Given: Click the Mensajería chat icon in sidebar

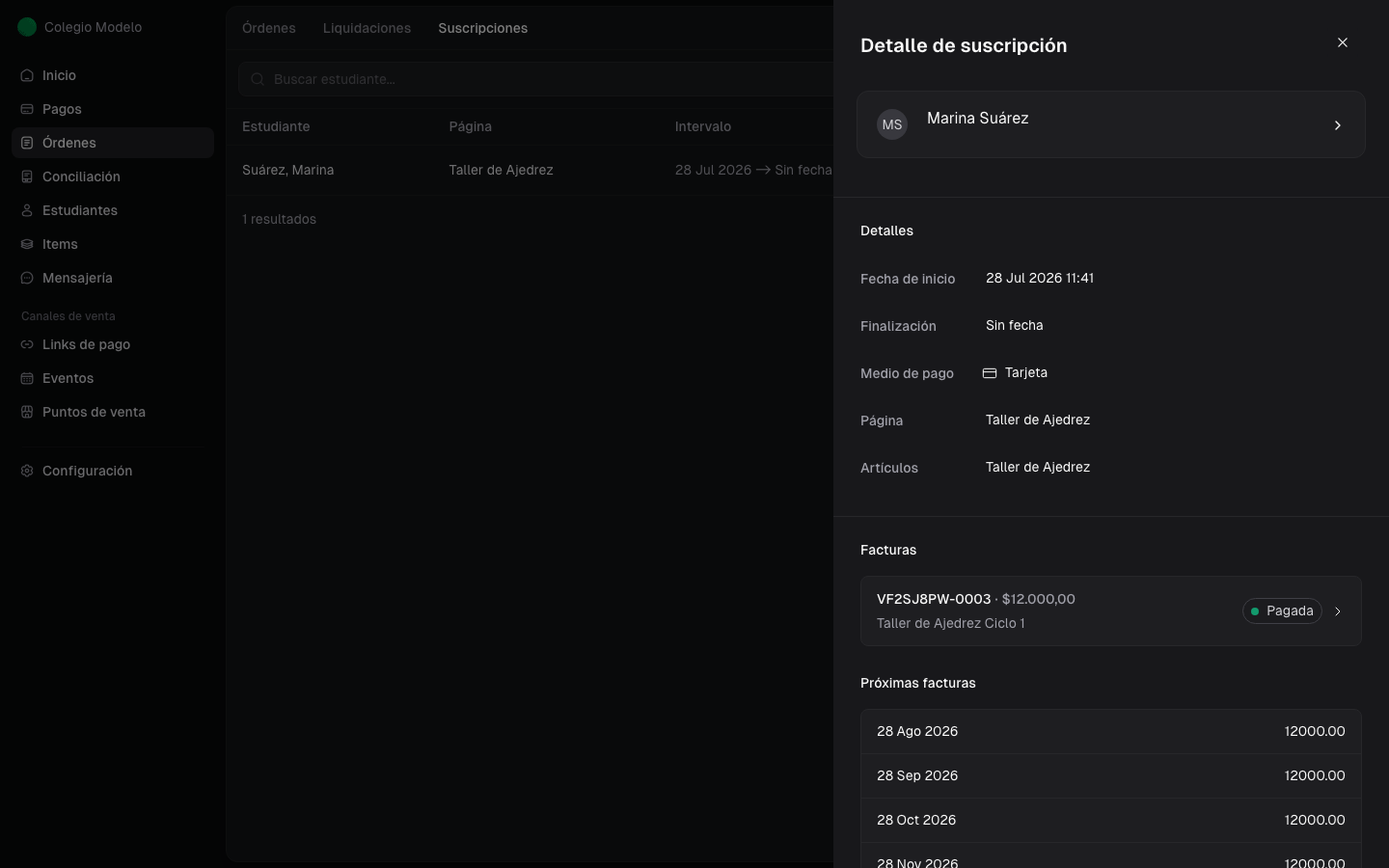Looking at the screenshot, I should click(27, 278).
